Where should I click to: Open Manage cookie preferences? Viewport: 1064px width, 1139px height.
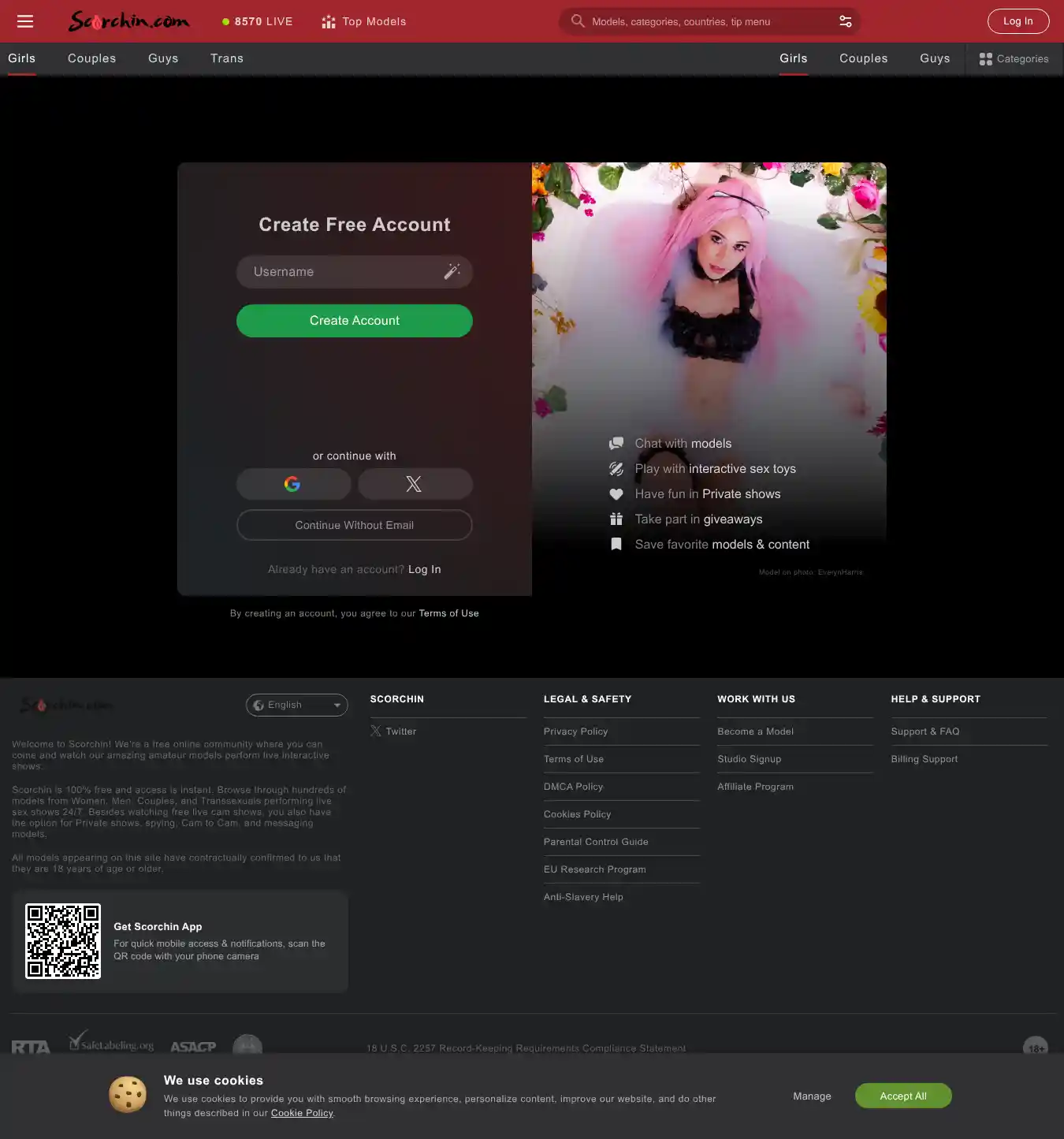click(x=812, y=1096)
